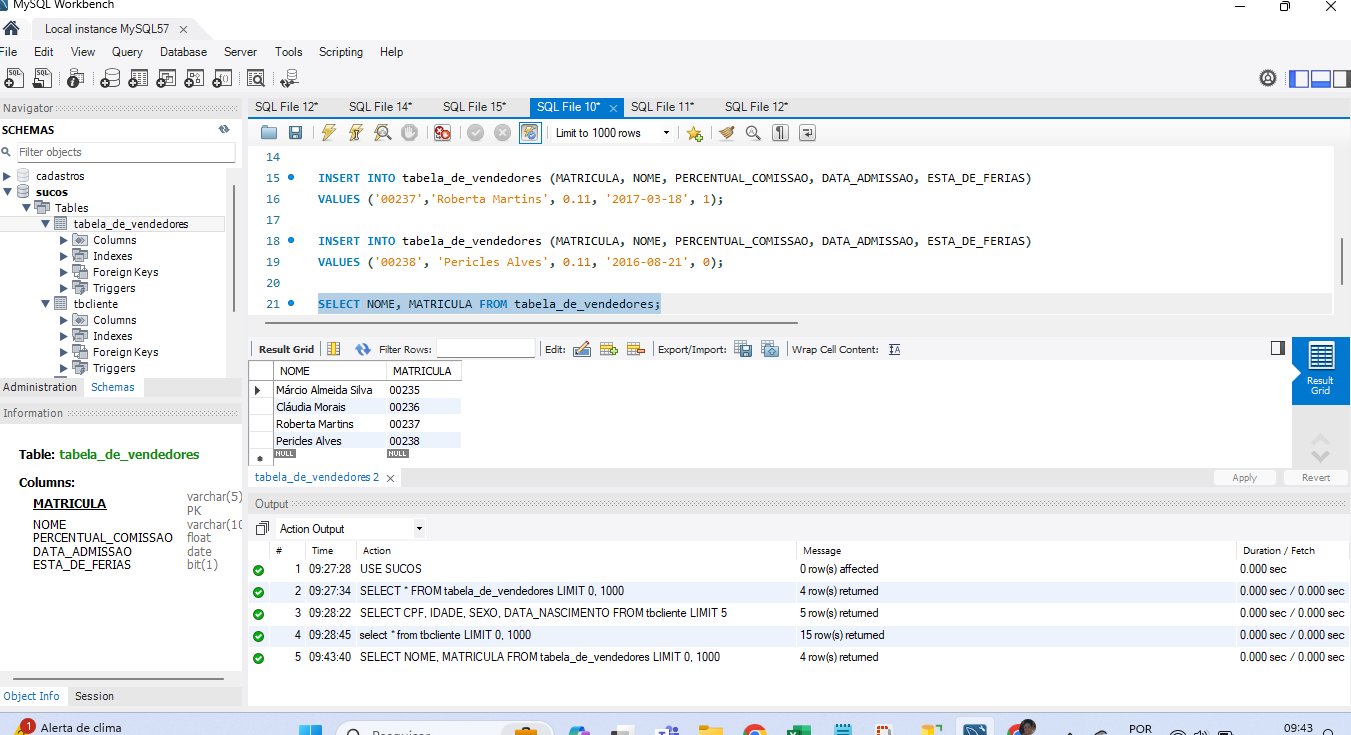Open the Scripting menu
This screenshot has height=735, width=1351.
pos(341,52)
